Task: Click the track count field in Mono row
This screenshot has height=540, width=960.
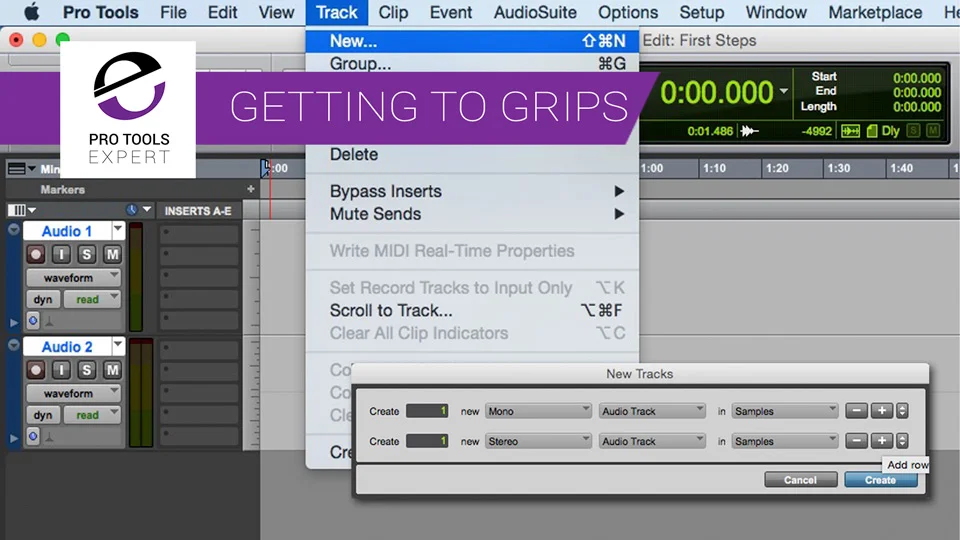Action: pyautogui.click(x=427, y=411)
